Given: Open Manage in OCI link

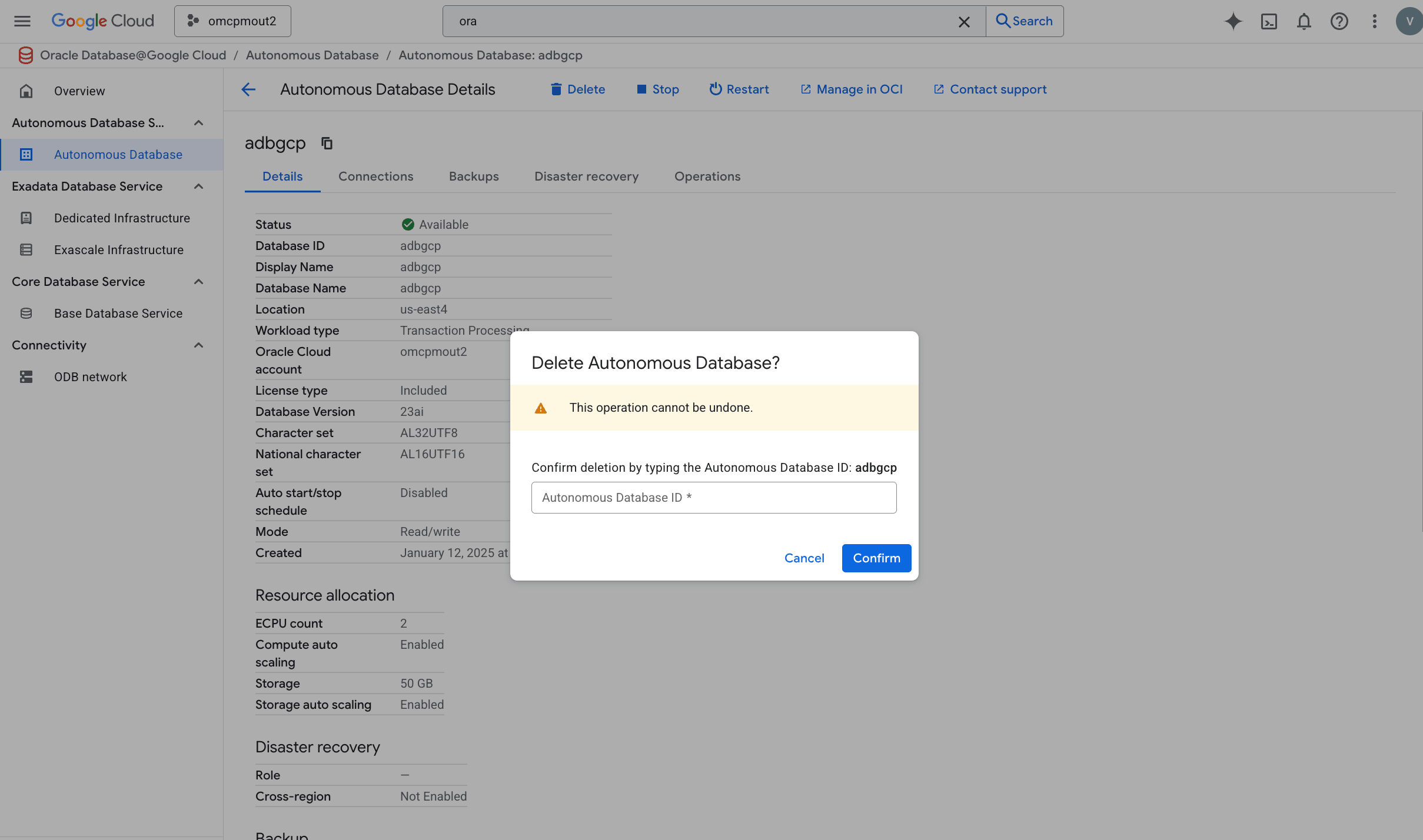Looking at the screenshot, I should 852,89.
